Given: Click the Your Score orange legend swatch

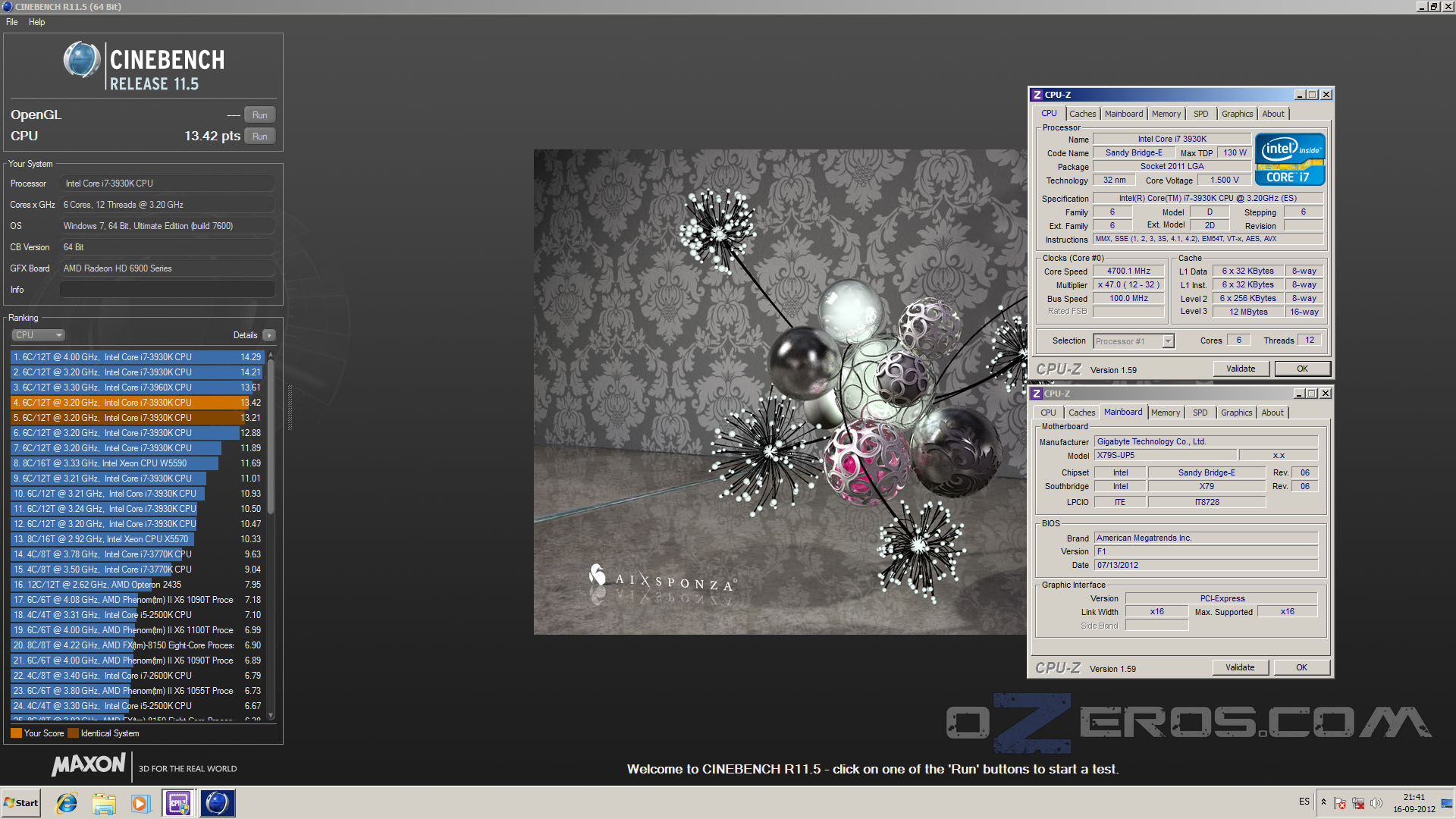Looking at the screenshot, I should tap(16, 733).
